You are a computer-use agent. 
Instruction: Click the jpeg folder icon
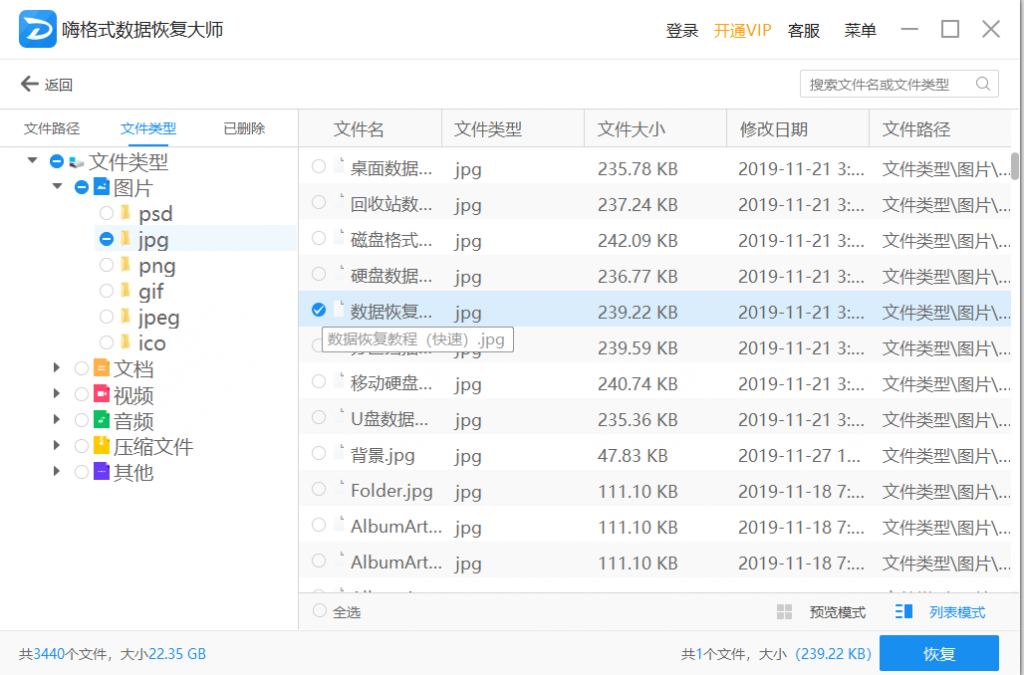[x=125, y=317]
